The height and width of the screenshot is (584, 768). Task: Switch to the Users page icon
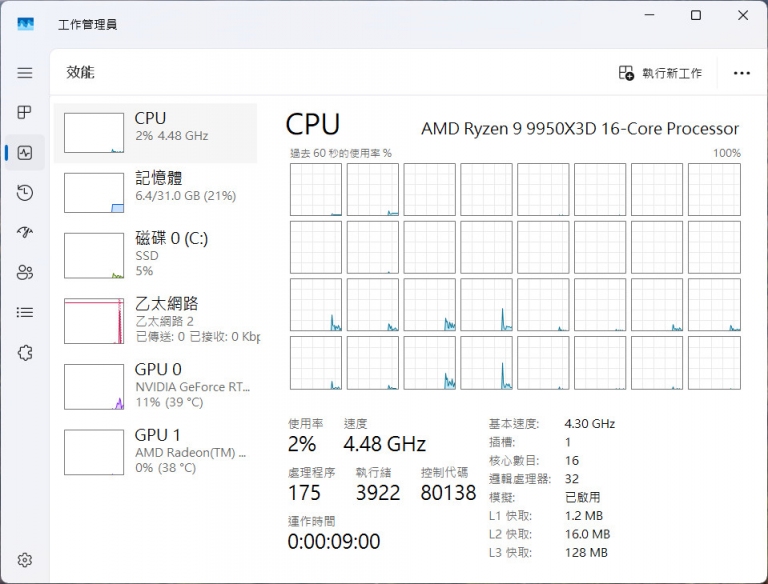click(x=25, y=272)
